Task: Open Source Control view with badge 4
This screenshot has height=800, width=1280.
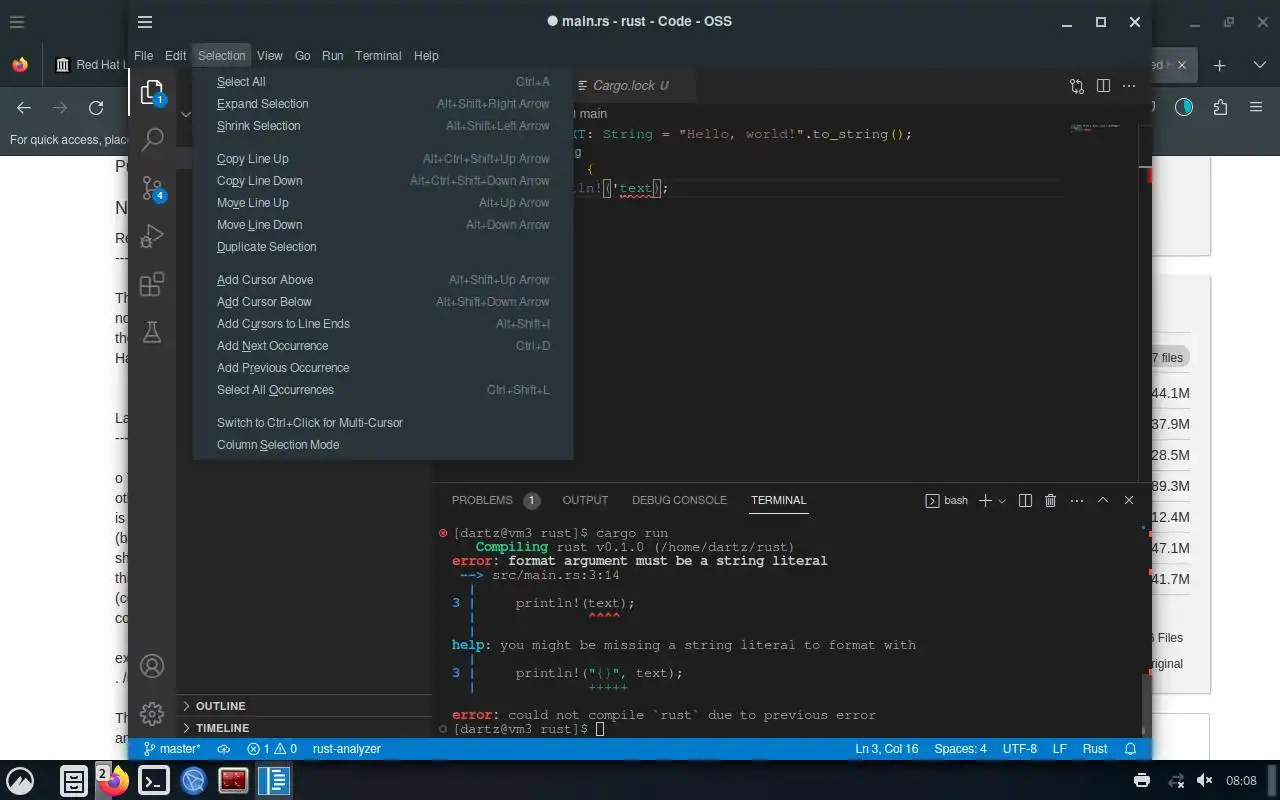Action: (152, 188)
